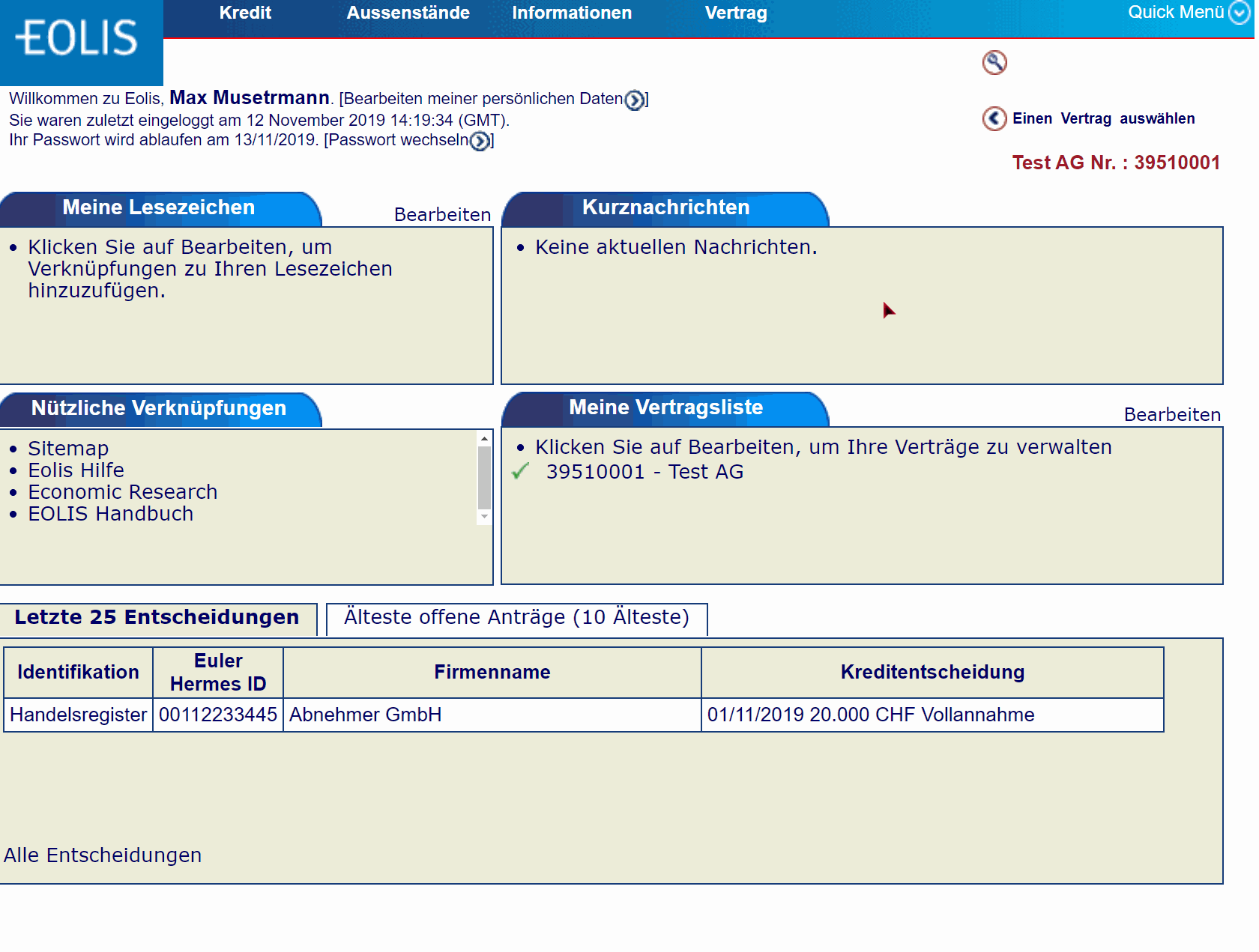Open the Informationen menu

(571, 13)
